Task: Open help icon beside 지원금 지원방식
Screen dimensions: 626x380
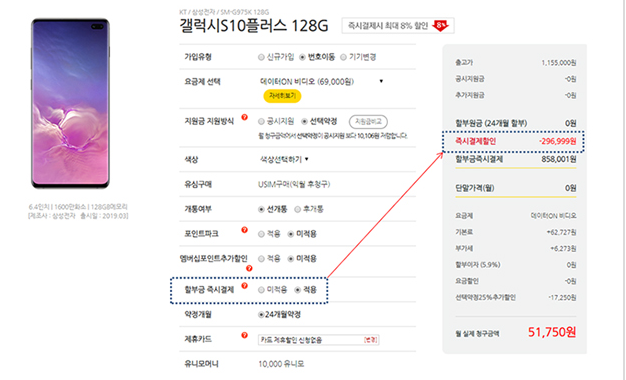Action: pos(244,117)
